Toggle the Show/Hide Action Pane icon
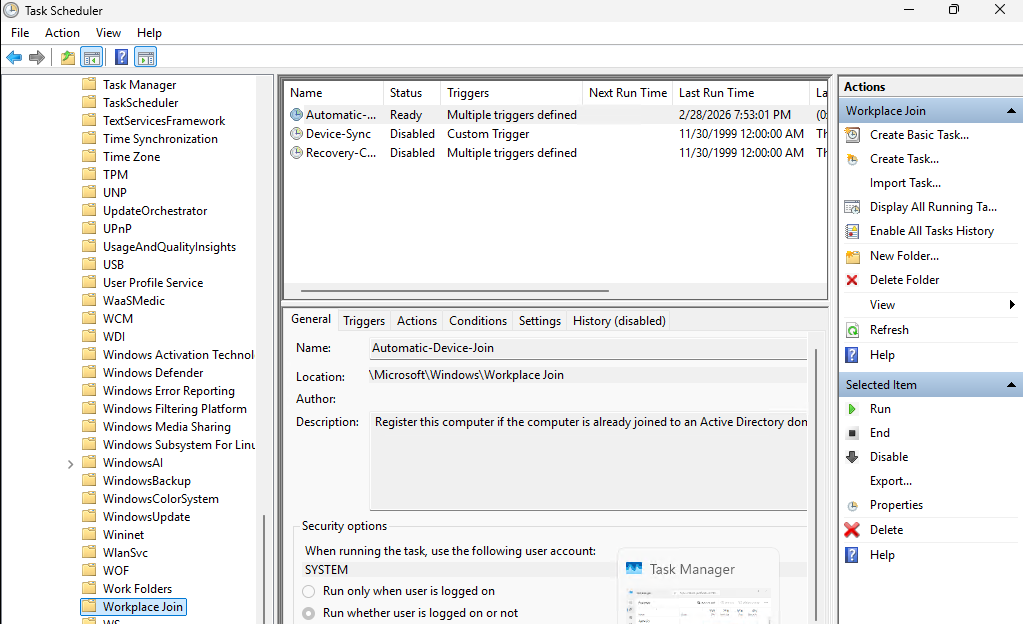 (145, 57)
